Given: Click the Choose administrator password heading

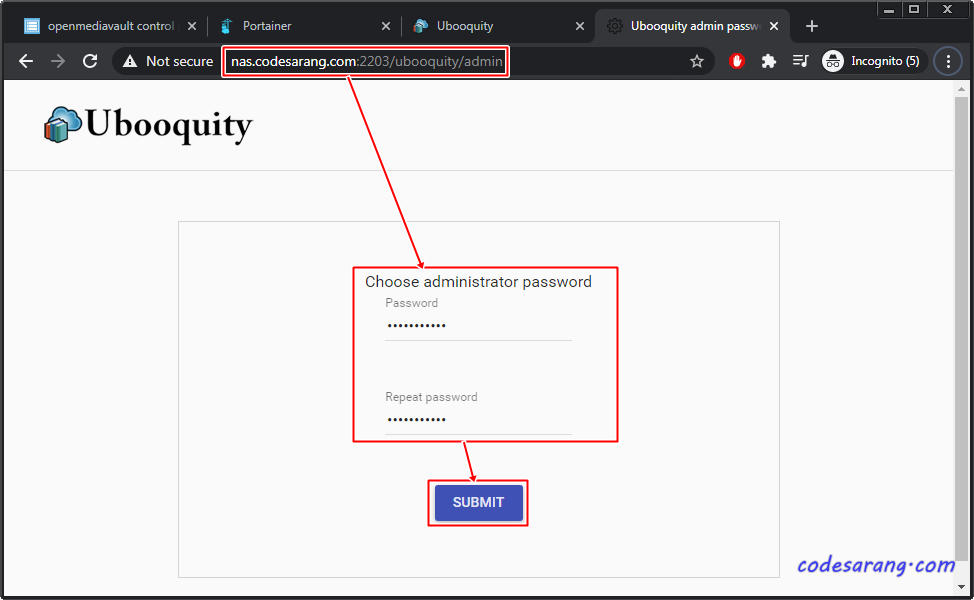Looking at the screenshot, I should (x=478, y=282).
